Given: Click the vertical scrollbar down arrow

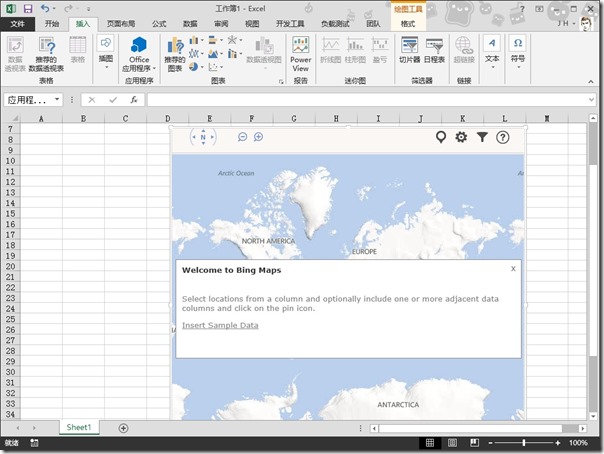Looking at the screenshot, I should point(593,416).
